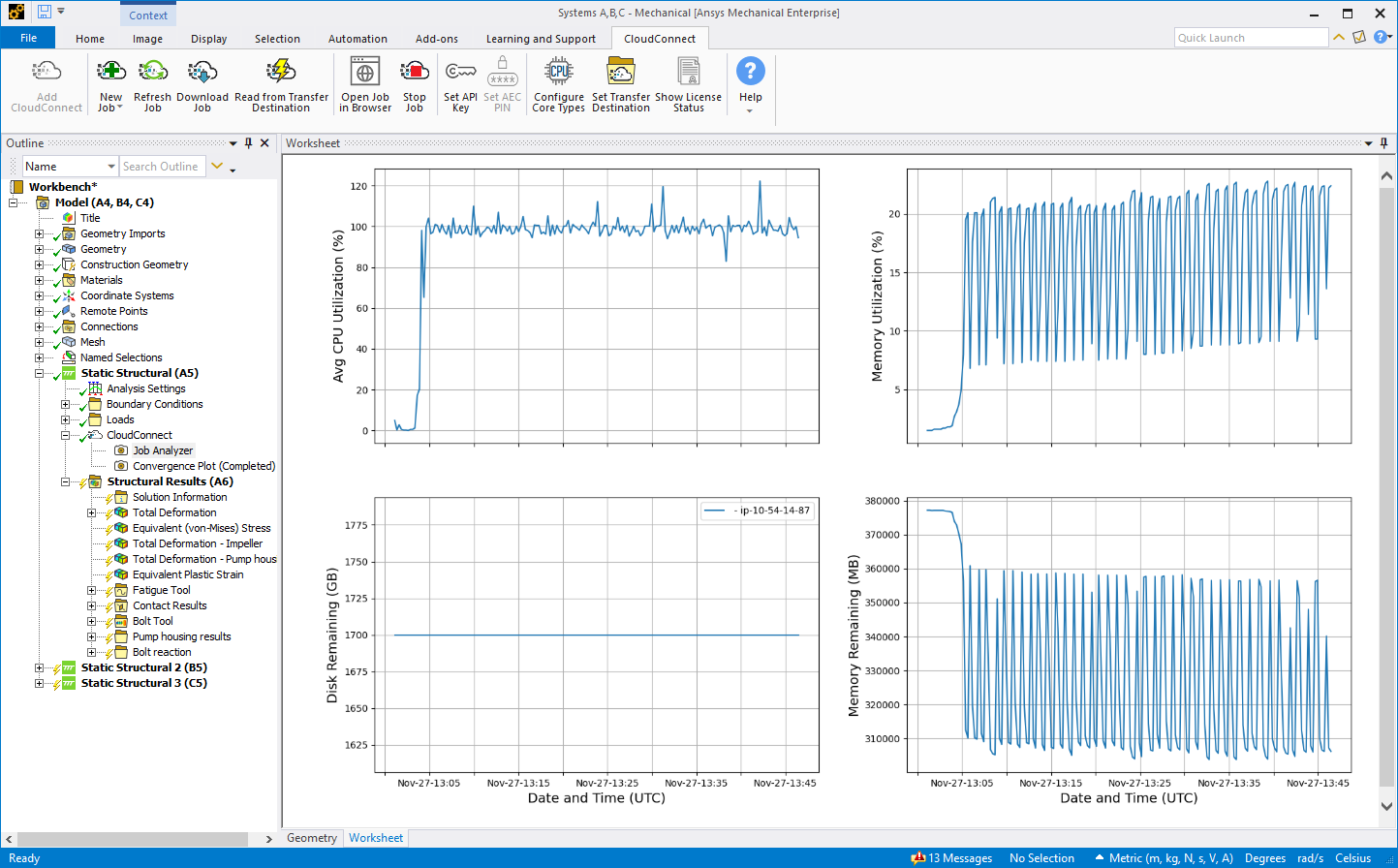This screenshot has height=868, width=1398.
Task: Click the help question mark icon at top right
Action: click(1381, 37)
